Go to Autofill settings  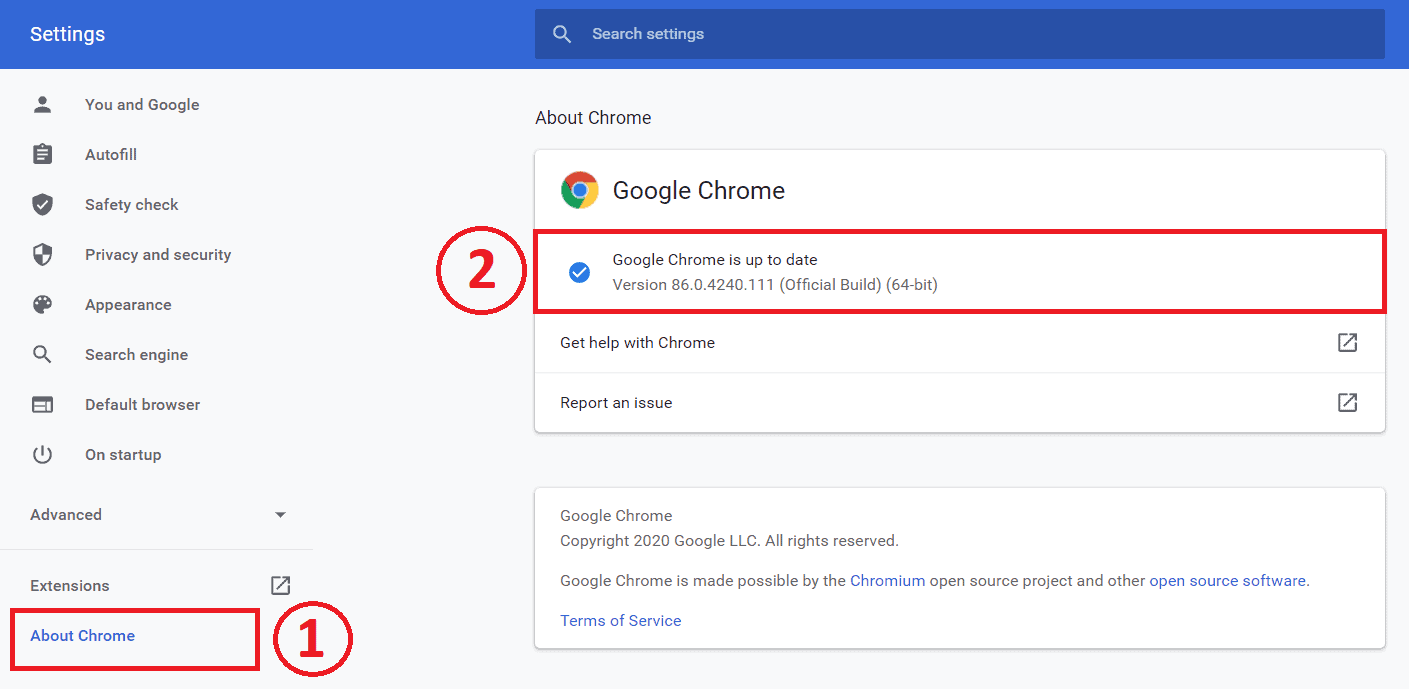coord(111,154)
